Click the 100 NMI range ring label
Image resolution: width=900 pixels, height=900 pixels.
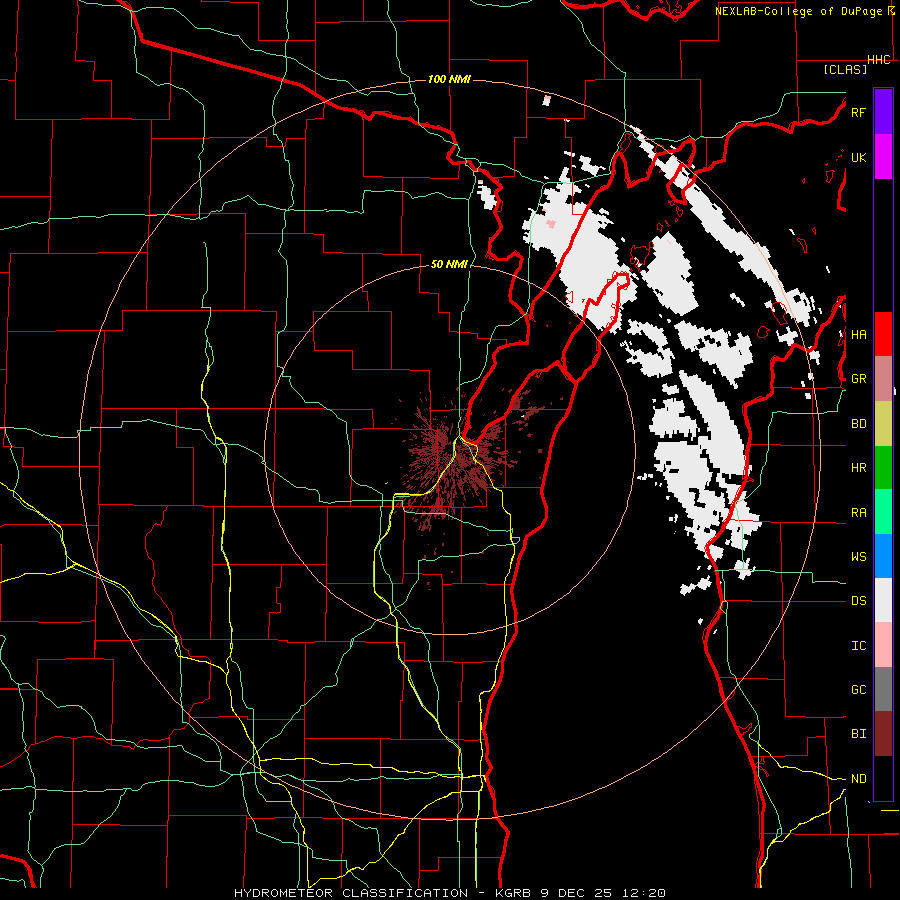click(449, 79)
